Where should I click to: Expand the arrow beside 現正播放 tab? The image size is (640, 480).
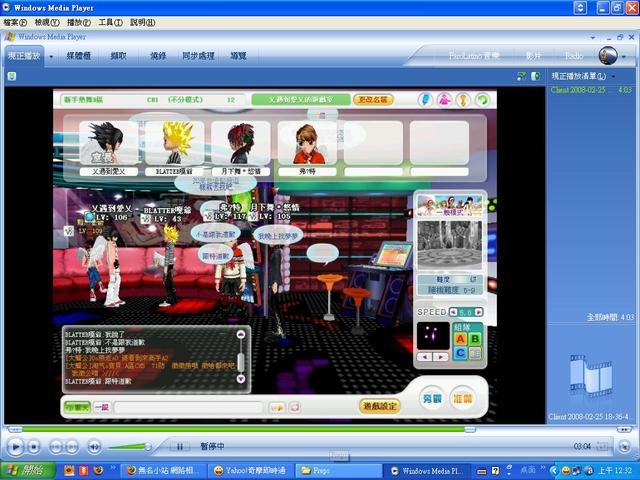51,57
